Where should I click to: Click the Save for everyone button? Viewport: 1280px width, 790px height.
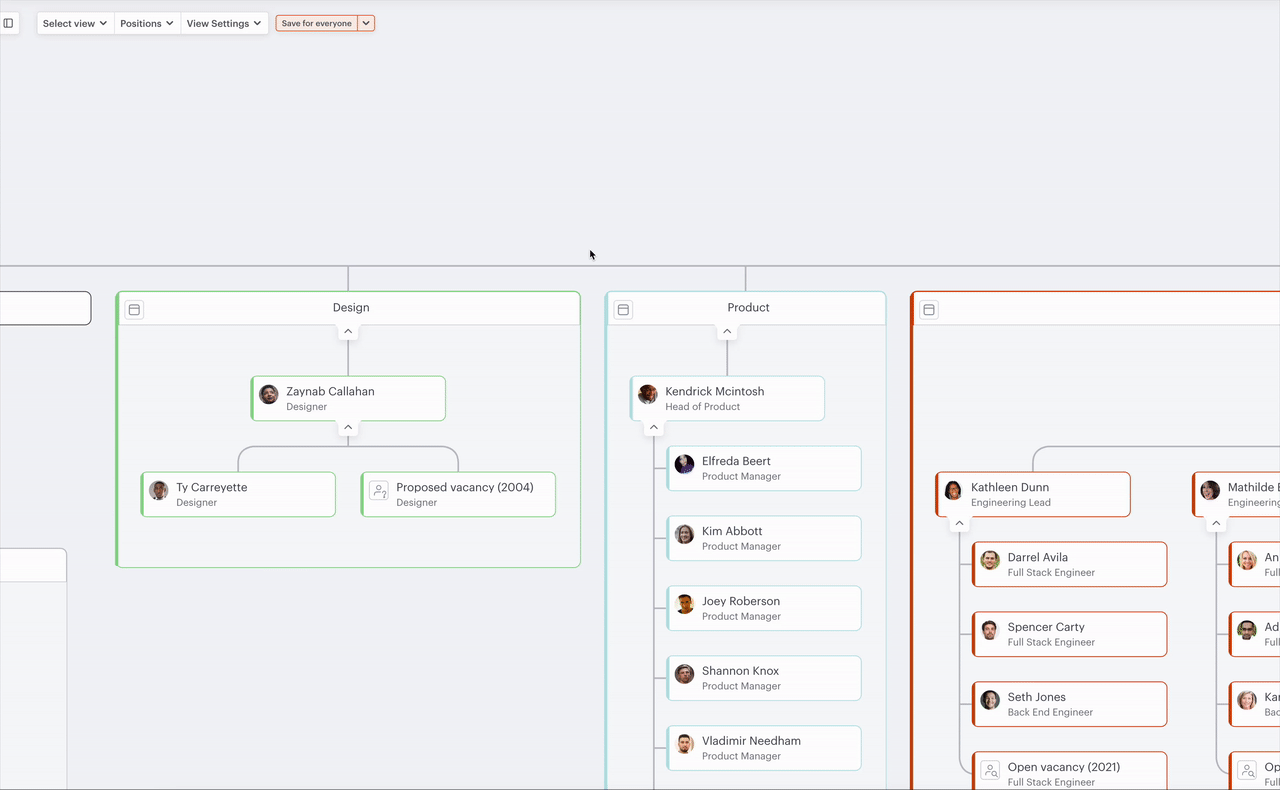pos(316,22)
